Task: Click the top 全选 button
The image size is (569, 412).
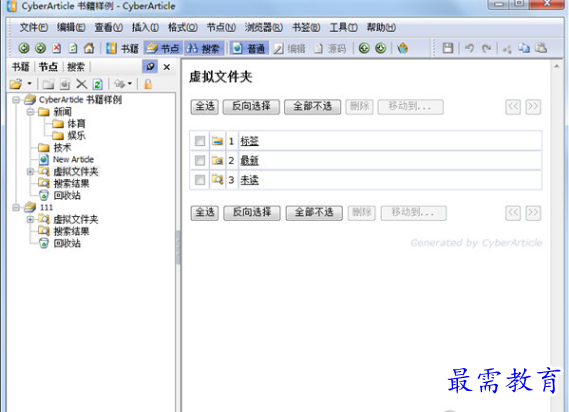Action: click(205, 107)
